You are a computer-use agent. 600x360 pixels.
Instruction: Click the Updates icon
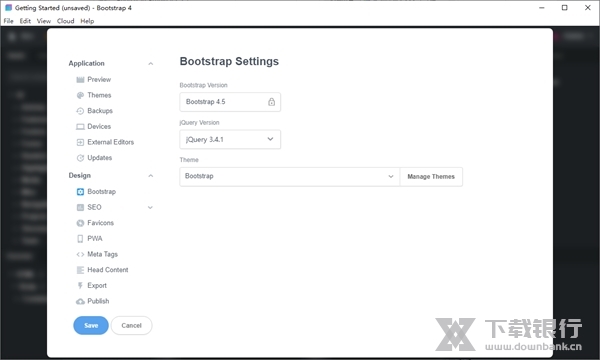(x=80, y=158)
